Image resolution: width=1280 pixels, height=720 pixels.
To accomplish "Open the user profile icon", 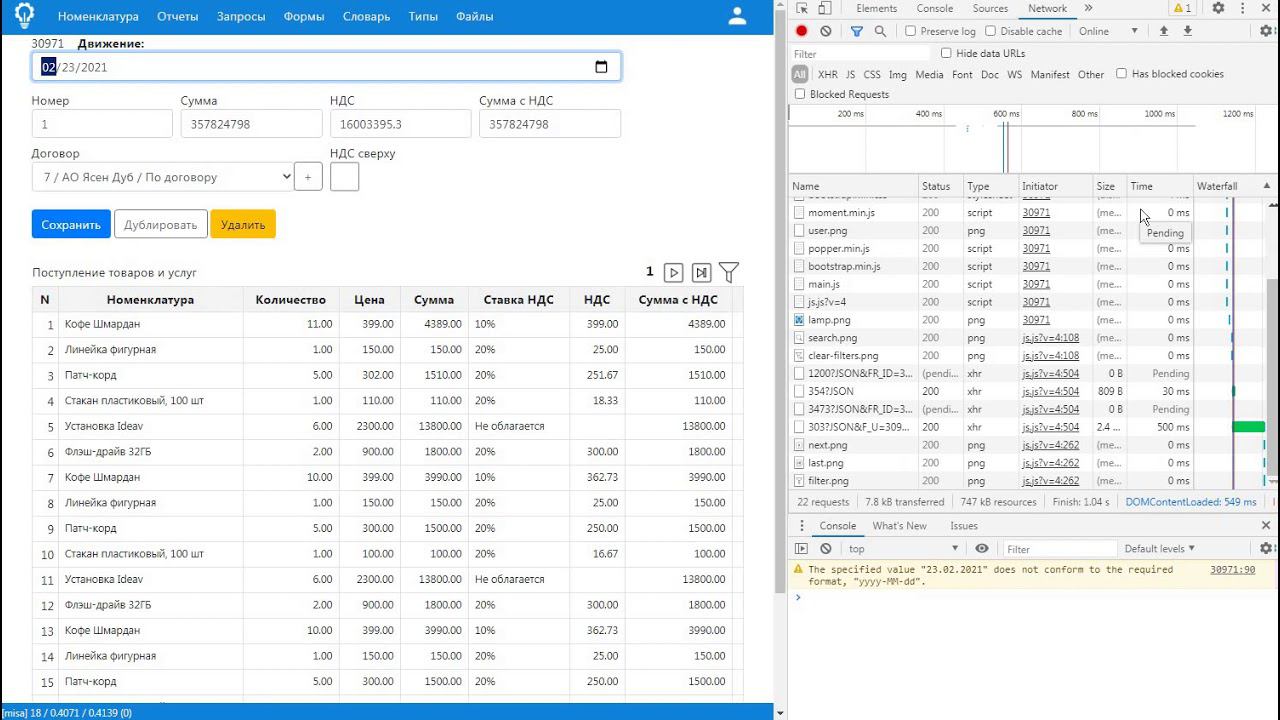I will coord(737,16).
